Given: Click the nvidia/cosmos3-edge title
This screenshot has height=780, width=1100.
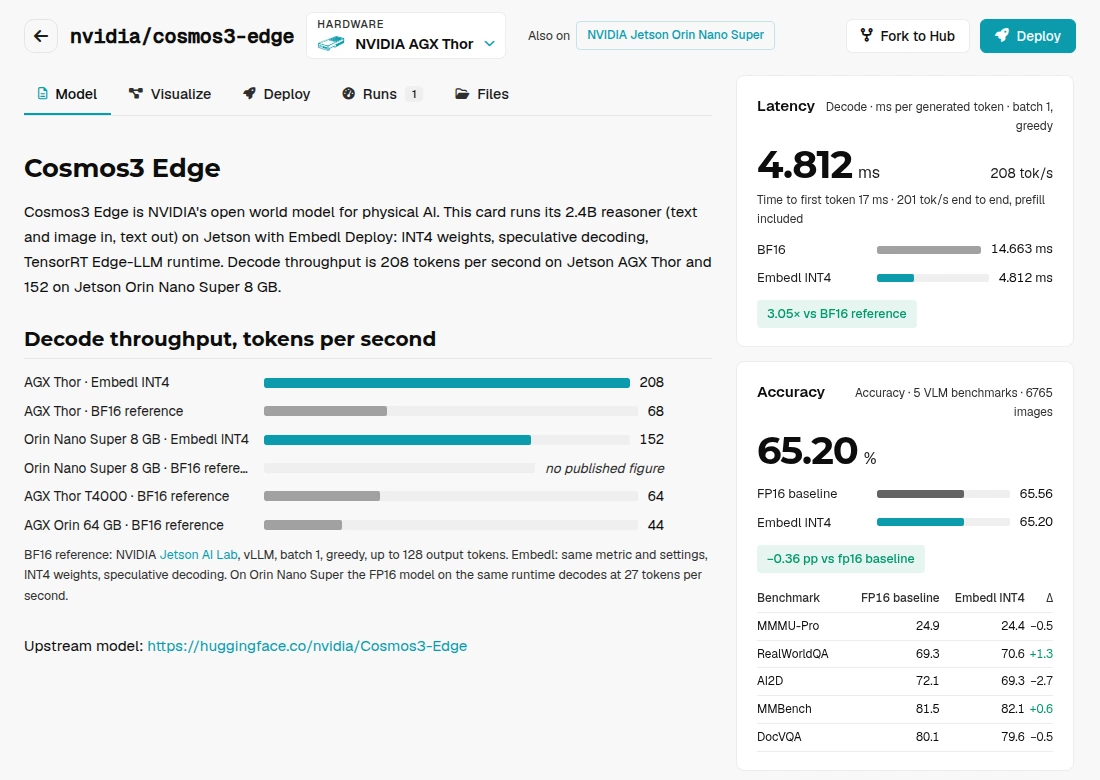Looking at the screenshot, I should click(x=182, y=36).
